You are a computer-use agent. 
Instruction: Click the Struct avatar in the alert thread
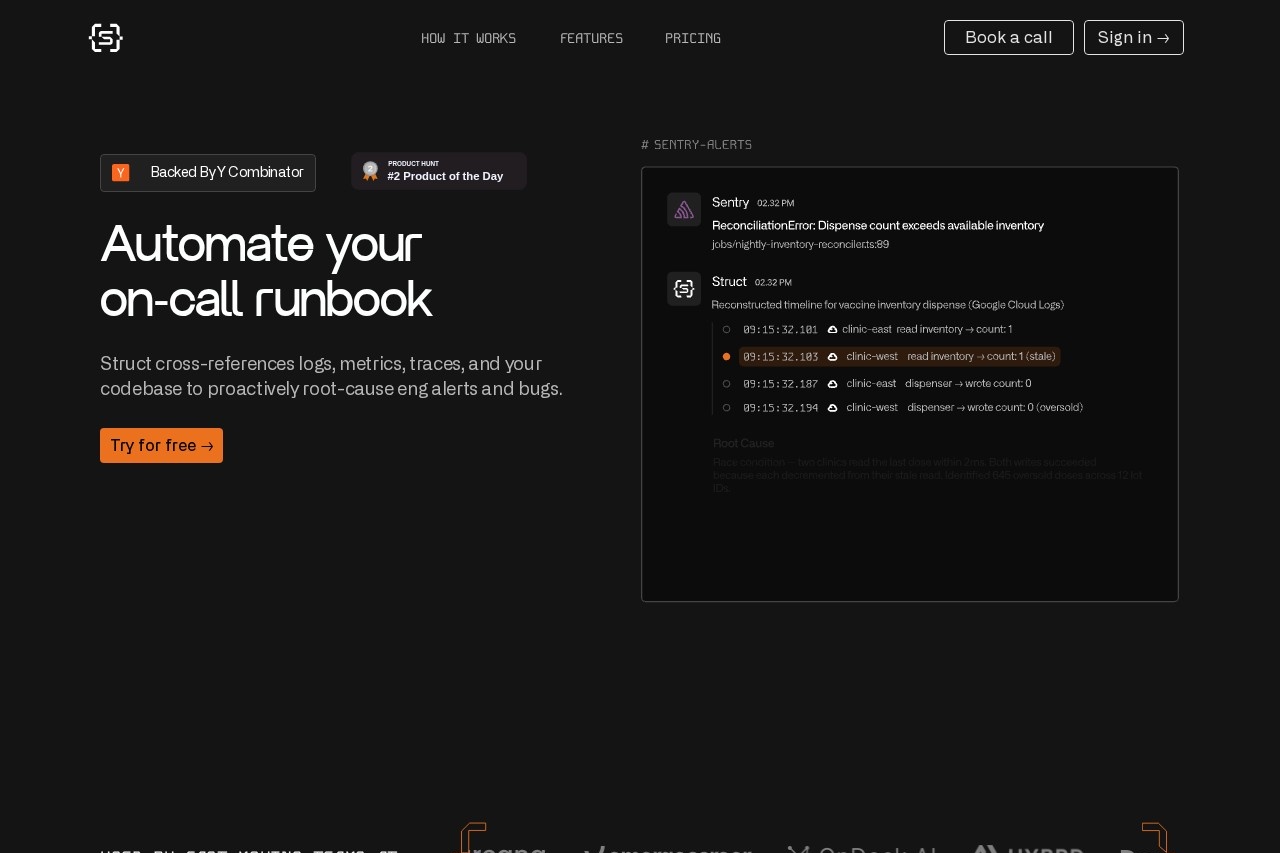pos(684,289)
